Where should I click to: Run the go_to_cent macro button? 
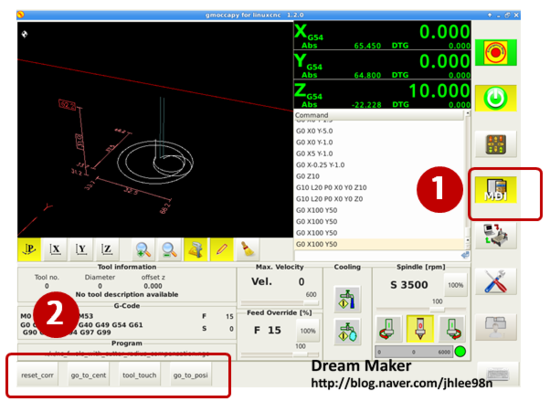tap(88, 376)
